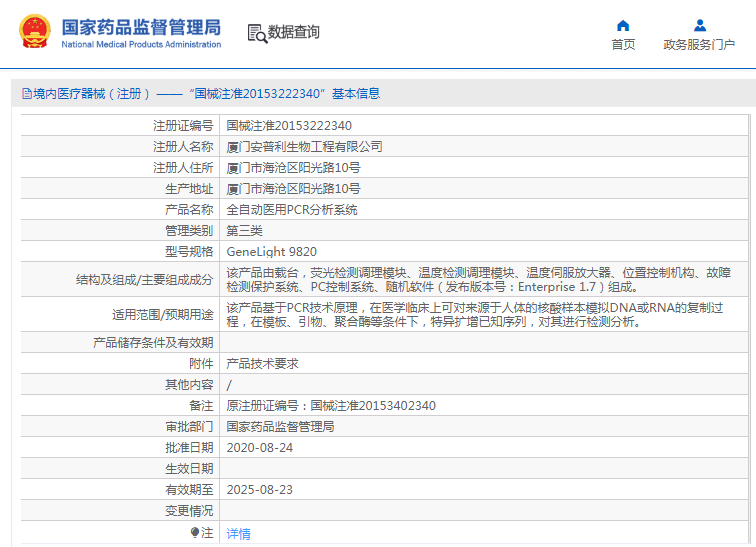
Task: Select registration number 国械注准20153222340 cell
Action: [x=289, y=126]
